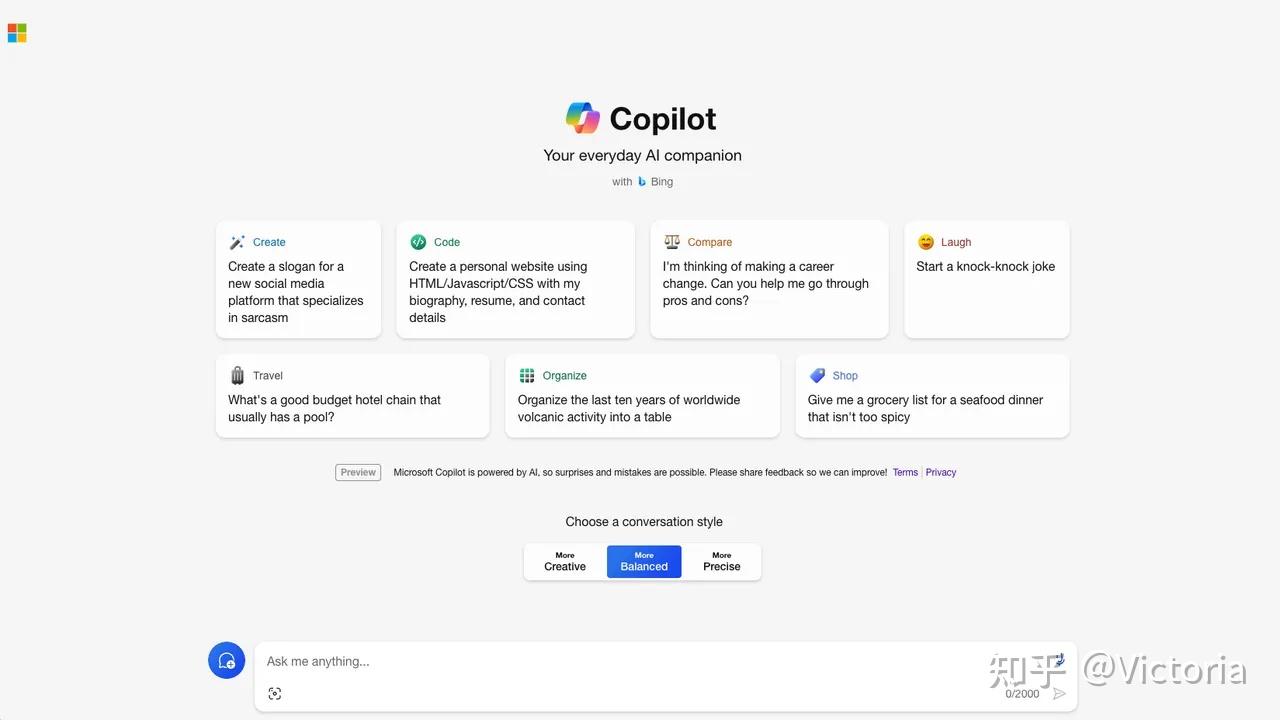Click the Organize card's grid icon
Screen dimensions: 1280x720
(x=527, y=375)
